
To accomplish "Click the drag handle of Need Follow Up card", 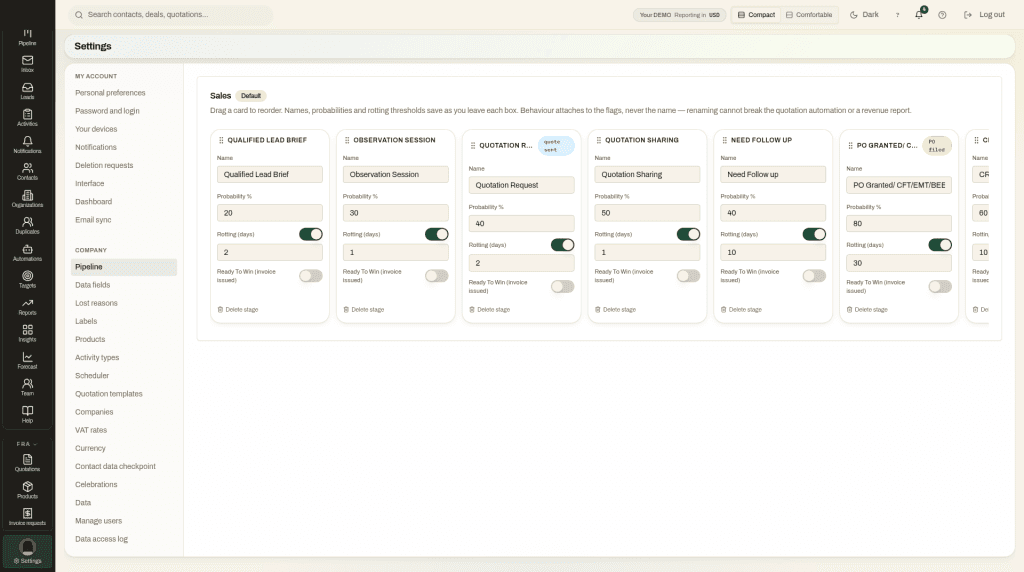I will [724, 140].
